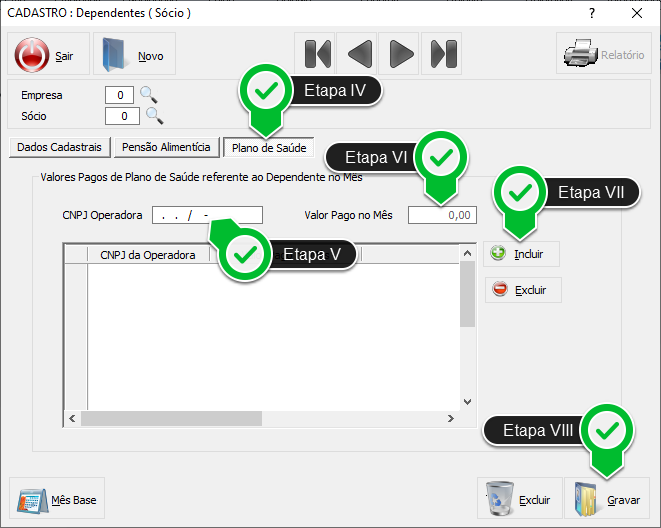This screenshot has height=528, width=661.
Task: Create a new record with Novo
Action: (134, 55)
